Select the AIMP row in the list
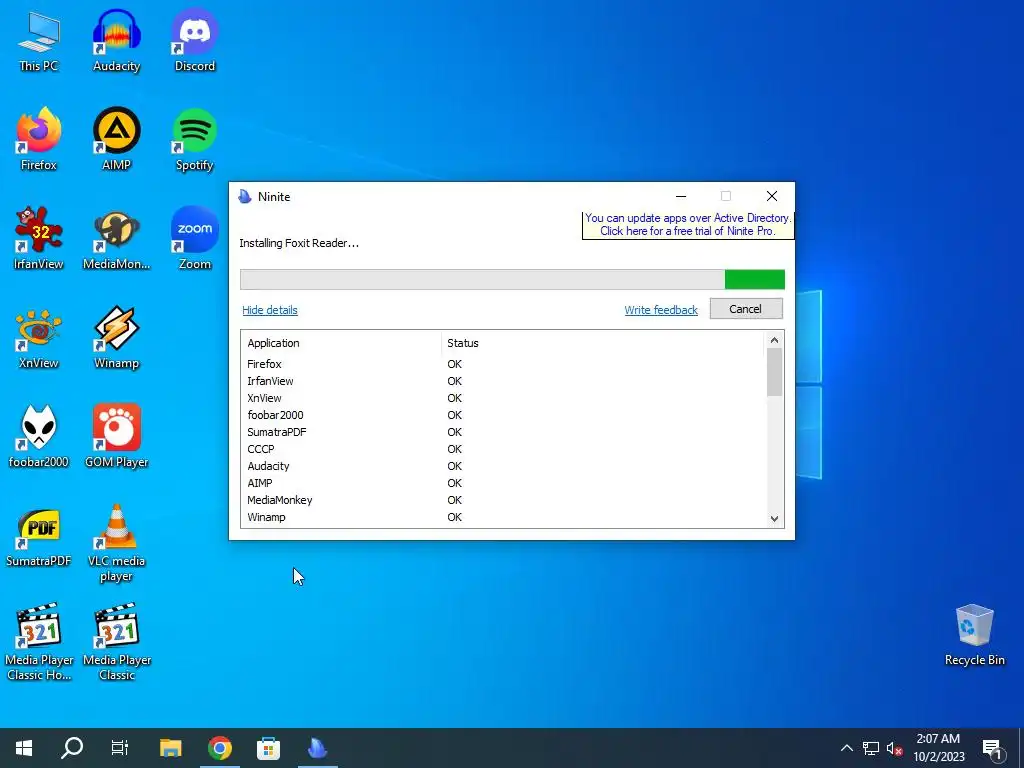This screenshot has height=768, width=1024. 503,483
